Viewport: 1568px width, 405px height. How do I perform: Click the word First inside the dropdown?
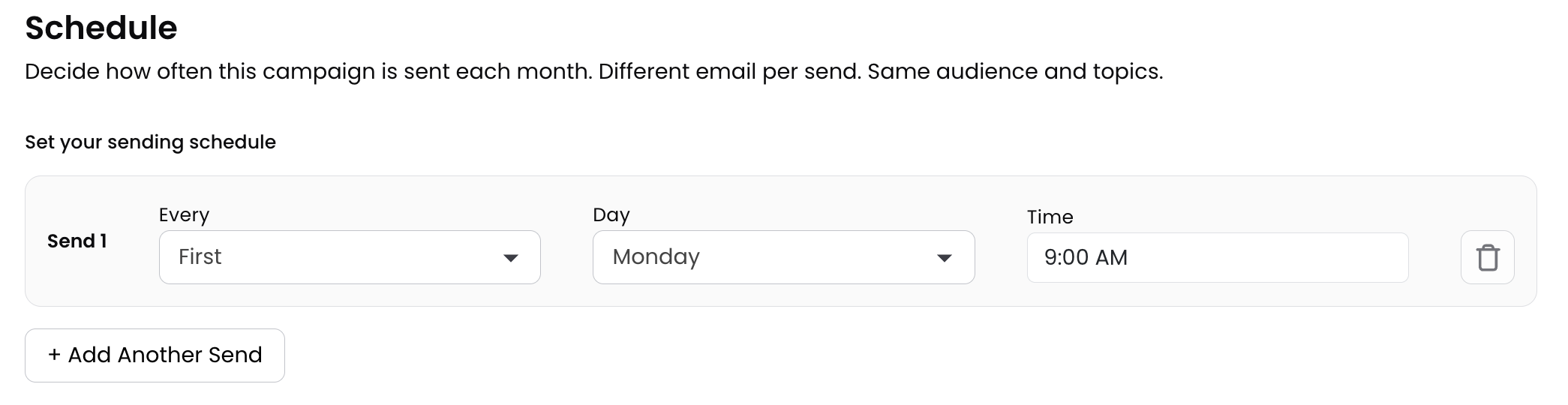tap(200, 256)
